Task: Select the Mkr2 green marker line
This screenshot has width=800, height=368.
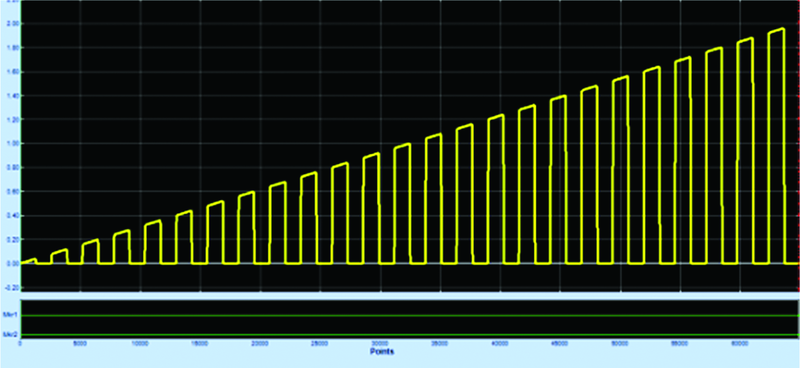Action: [x=409, y=335]
